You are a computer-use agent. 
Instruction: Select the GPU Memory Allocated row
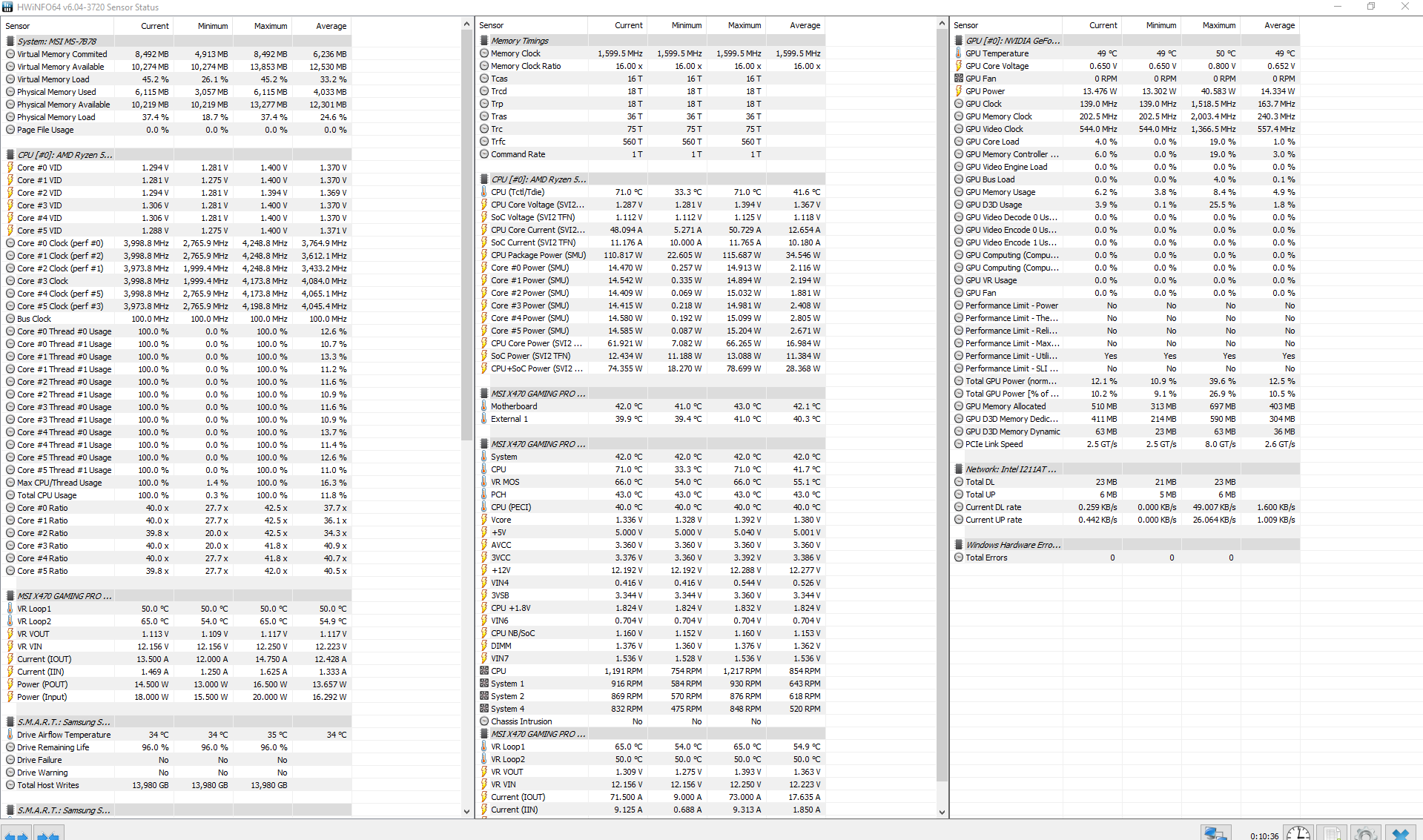point(1125,406)
